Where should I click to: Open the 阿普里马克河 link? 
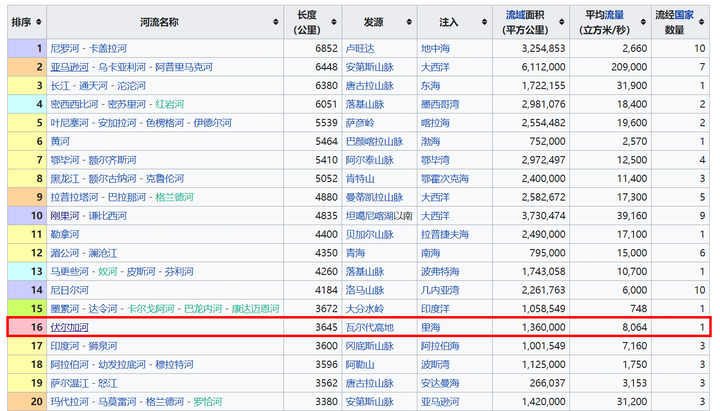pyautogui.click(x=184, y=67)
